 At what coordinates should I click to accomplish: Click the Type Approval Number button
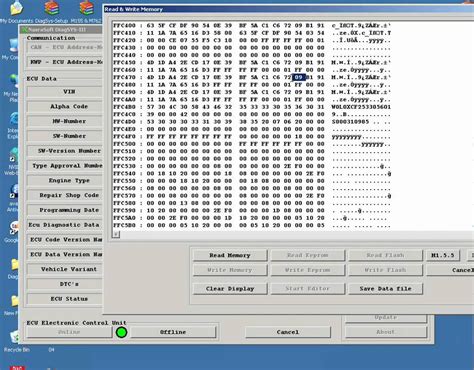pyautogui.click(x=65, y=166)
